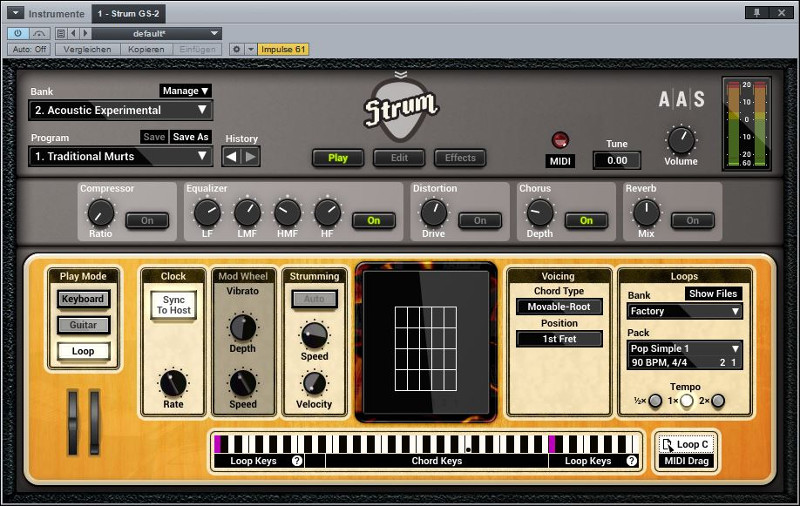Image resolution: width=800 pixels, height=506 pixels.
Task: Open the Manage menu
Action: (186, 91)
